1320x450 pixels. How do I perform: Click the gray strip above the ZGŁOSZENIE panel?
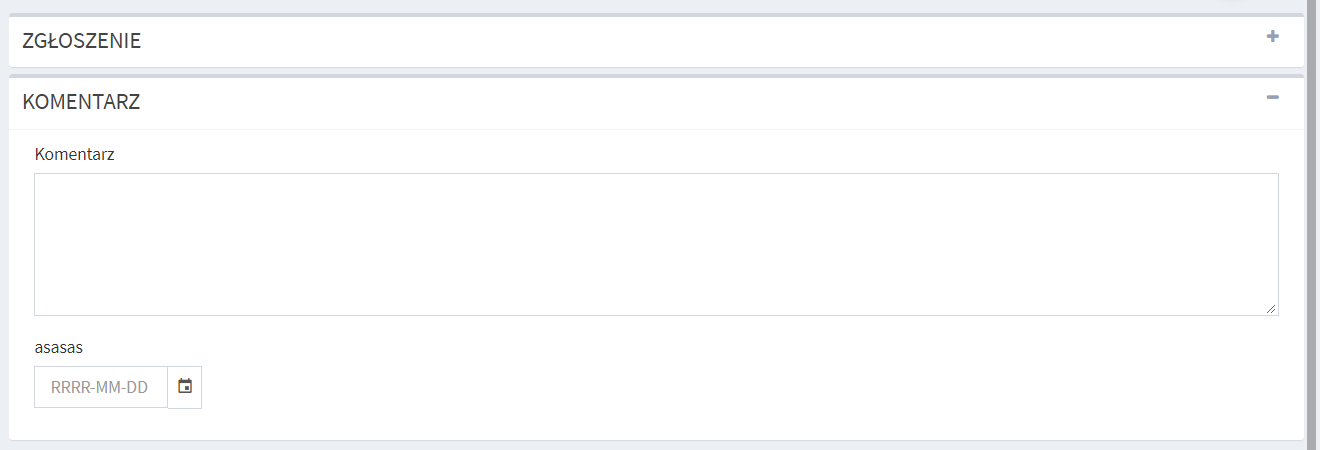[x=656, y=15]
